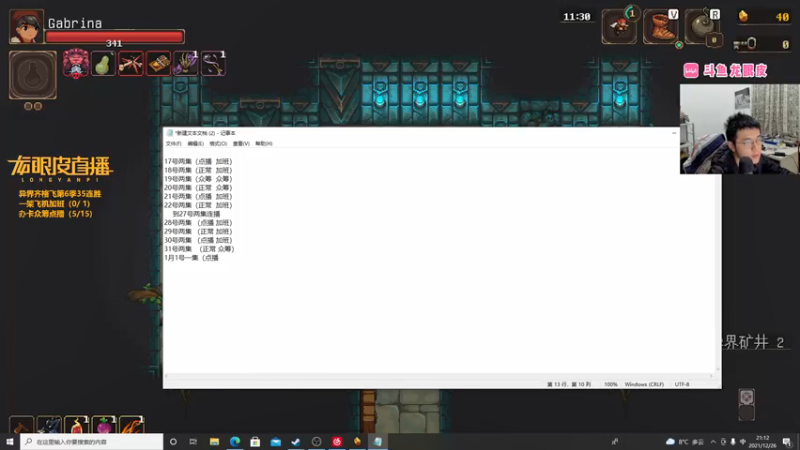Open the Notepad 查看(V) menu
The image size is (800, 450).
pyautogui.click(x=241, y=143)
